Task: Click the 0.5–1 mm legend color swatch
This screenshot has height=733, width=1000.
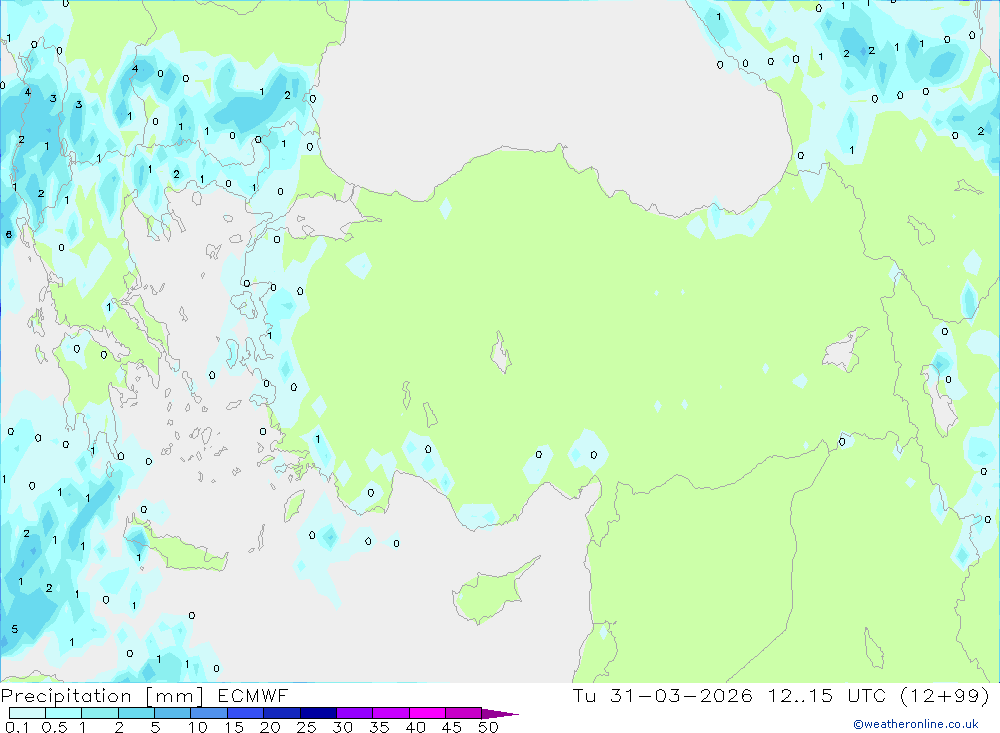Action: [64, 713]
